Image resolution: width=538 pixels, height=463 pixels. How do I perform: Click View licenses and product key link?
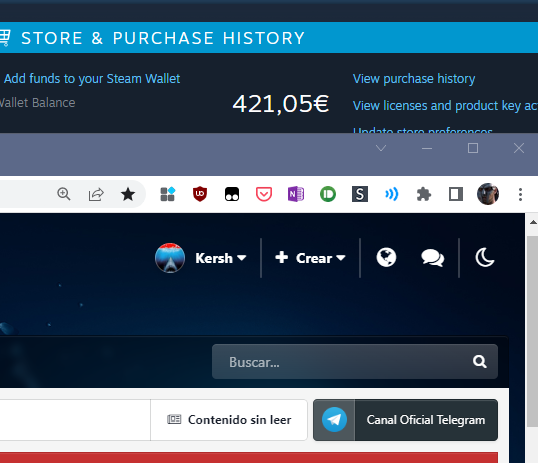pyautogui.click(x=445, y=106)
